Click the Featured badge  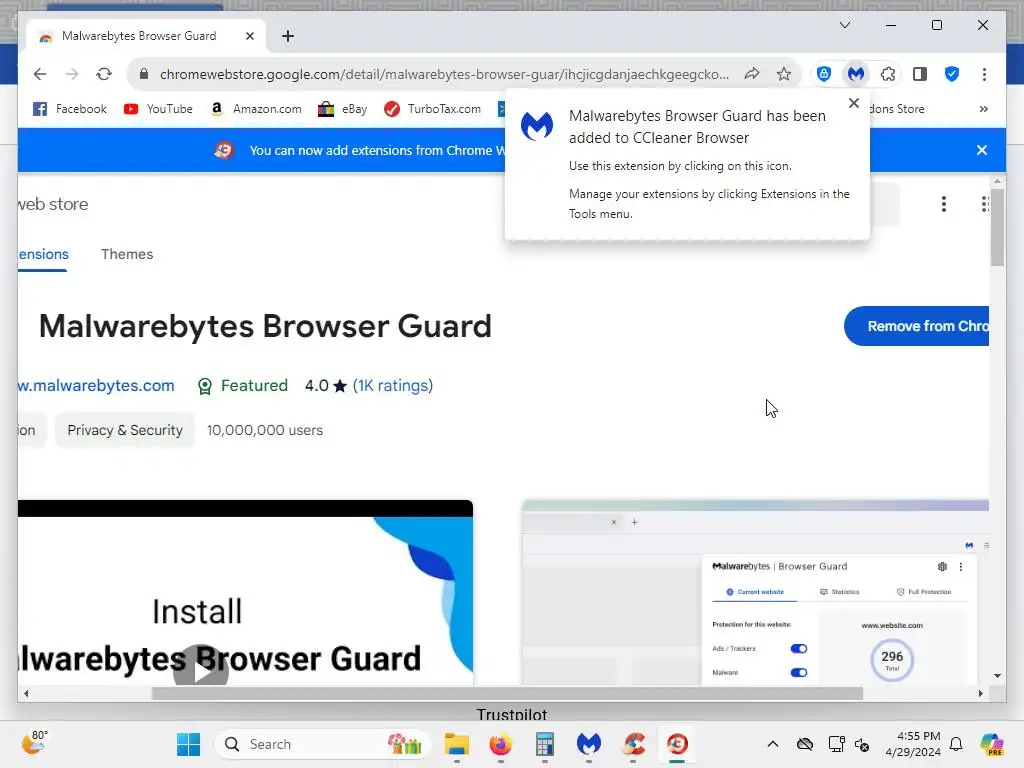point(242,385)
